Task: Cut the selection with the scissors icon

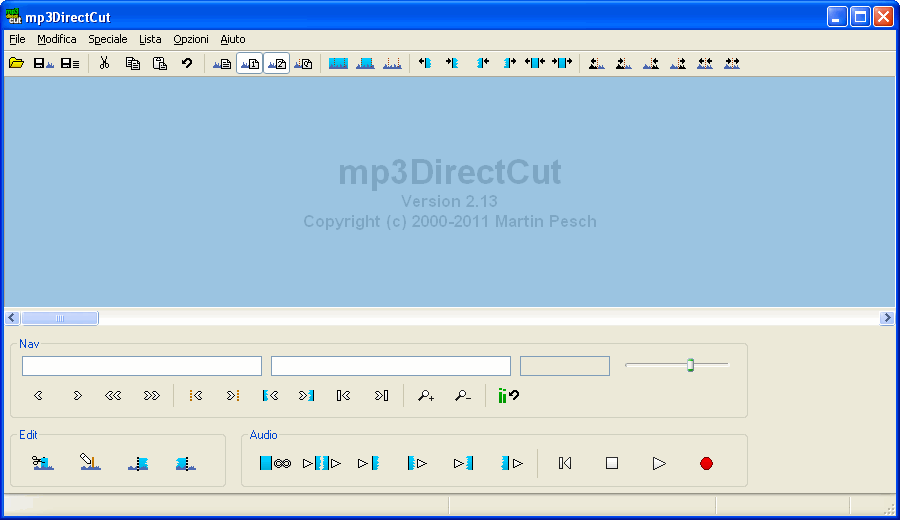Action: point(104,63)
